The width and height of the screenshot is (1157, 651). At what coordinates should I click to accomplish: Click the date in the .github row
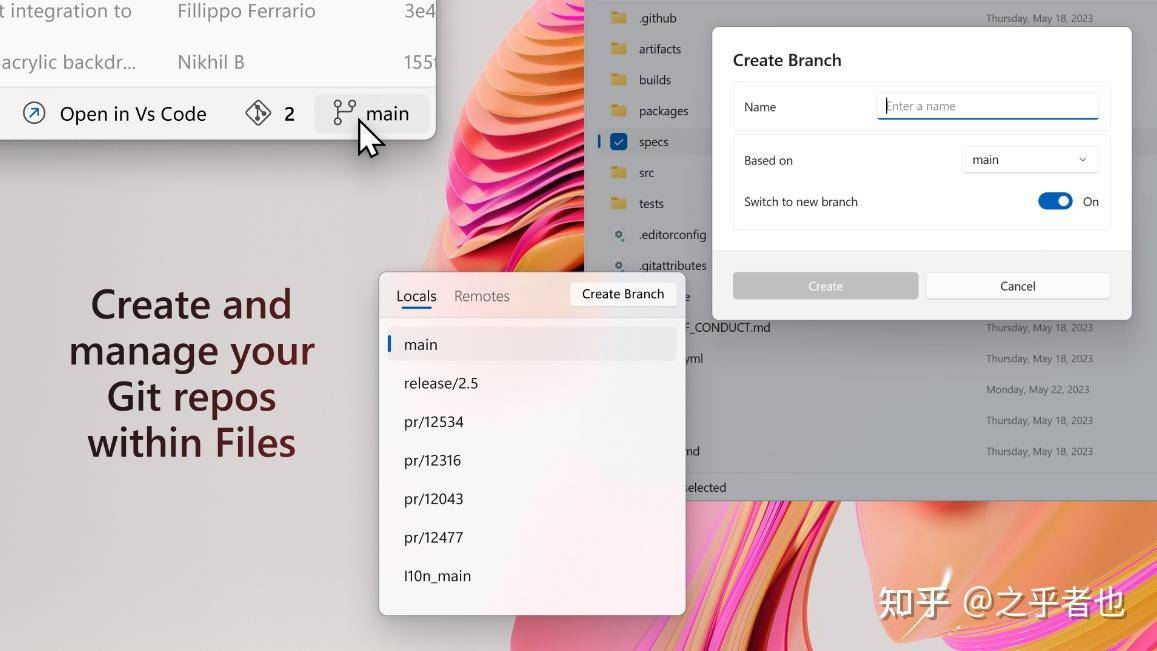1040,18
